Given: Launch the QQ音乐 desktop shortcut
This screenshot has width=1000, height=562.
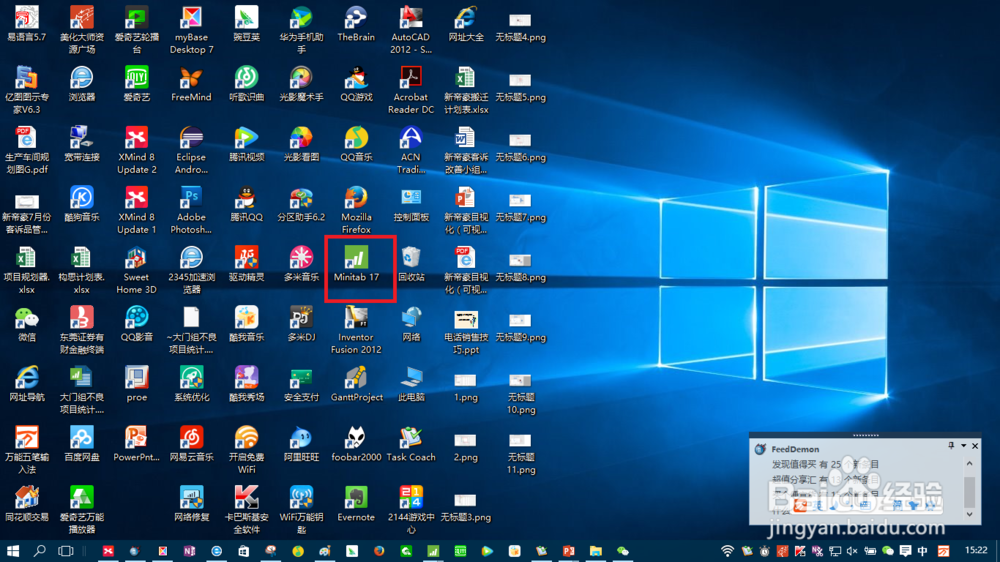Looking at the screenshot, I should [356, 144].
